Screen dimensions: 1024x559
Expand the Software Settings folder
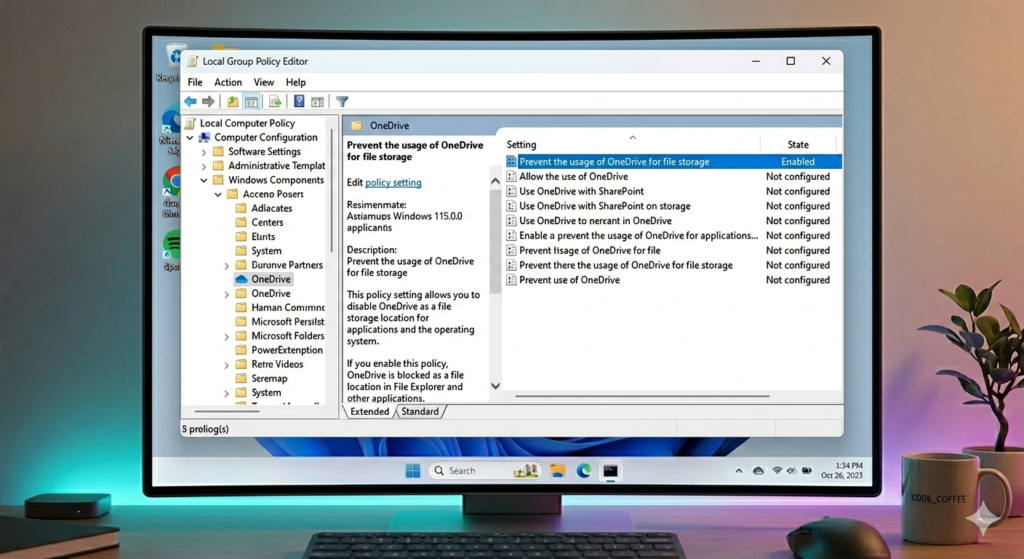204,152
